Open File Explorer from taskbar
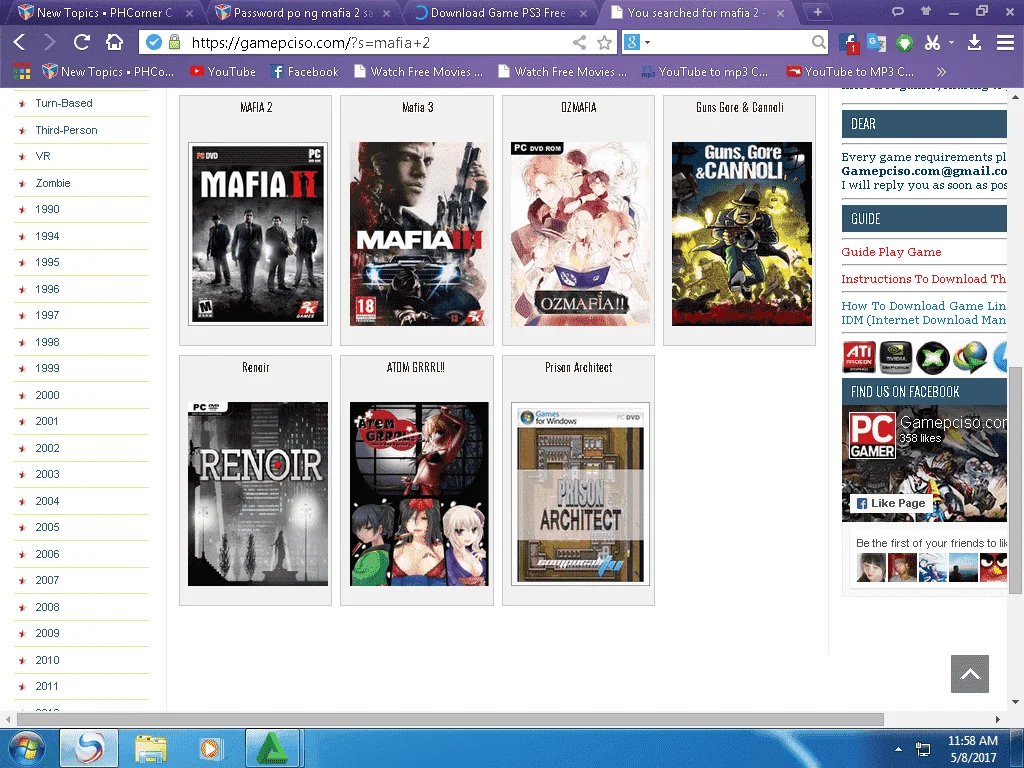The width and height of the screenshot is (1024, 768). click(151, 748)
